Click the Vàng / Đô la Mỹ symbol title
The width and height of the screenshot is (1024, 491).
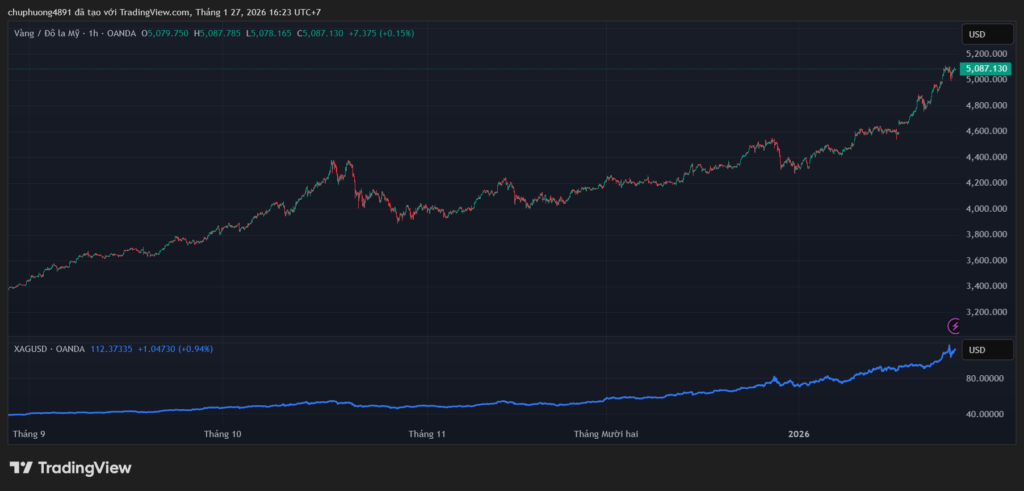pyautogui.click(x=46, y=33)
